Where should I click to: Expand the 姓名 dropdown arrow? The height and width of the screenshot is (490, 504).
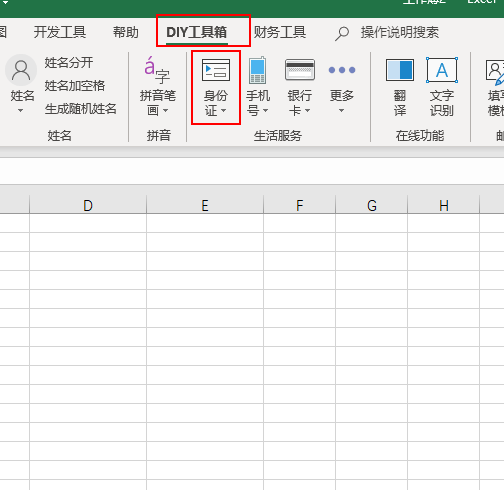tap(21, 110)
